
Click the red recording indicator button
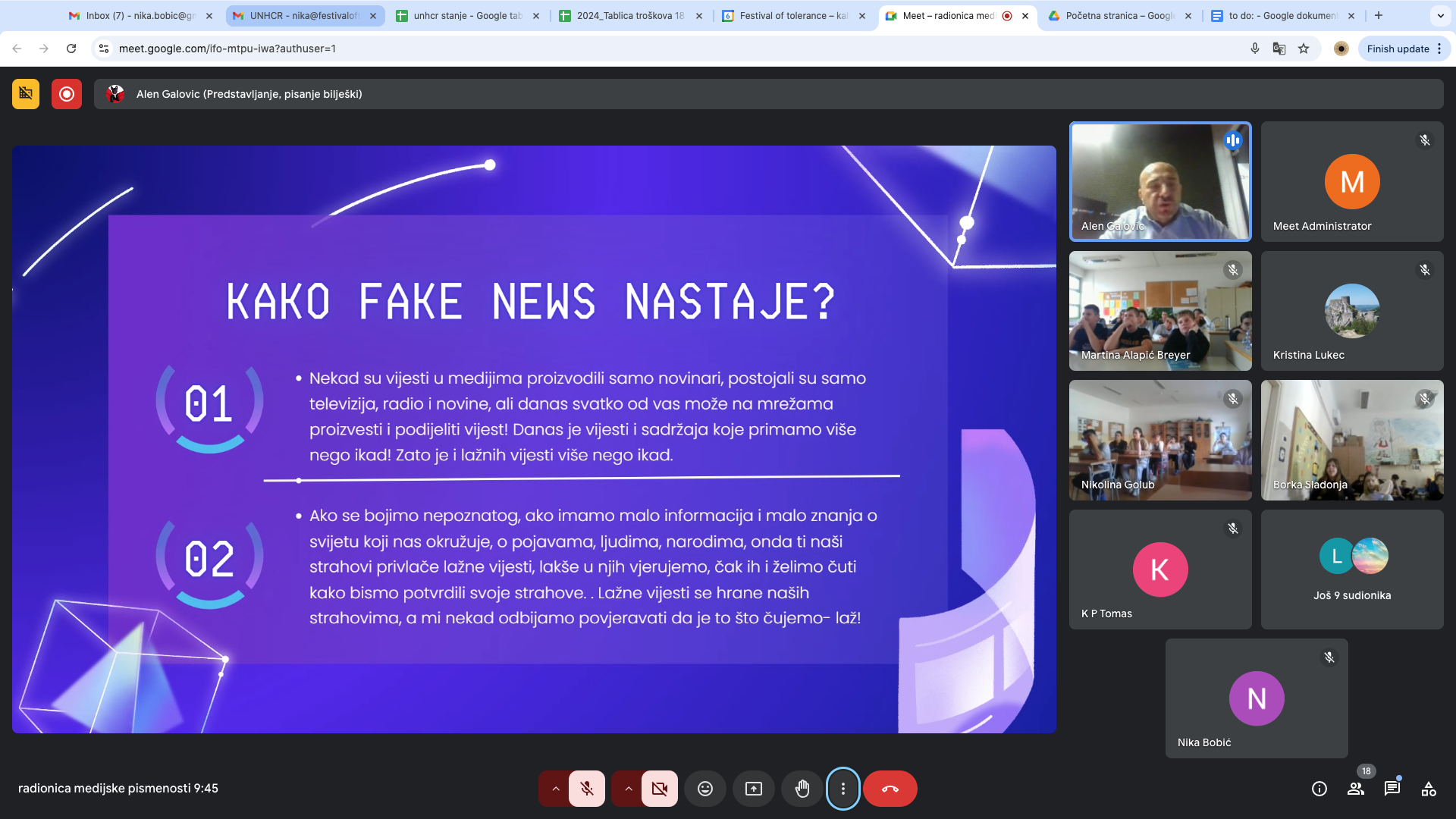click(x=67, y=94)
